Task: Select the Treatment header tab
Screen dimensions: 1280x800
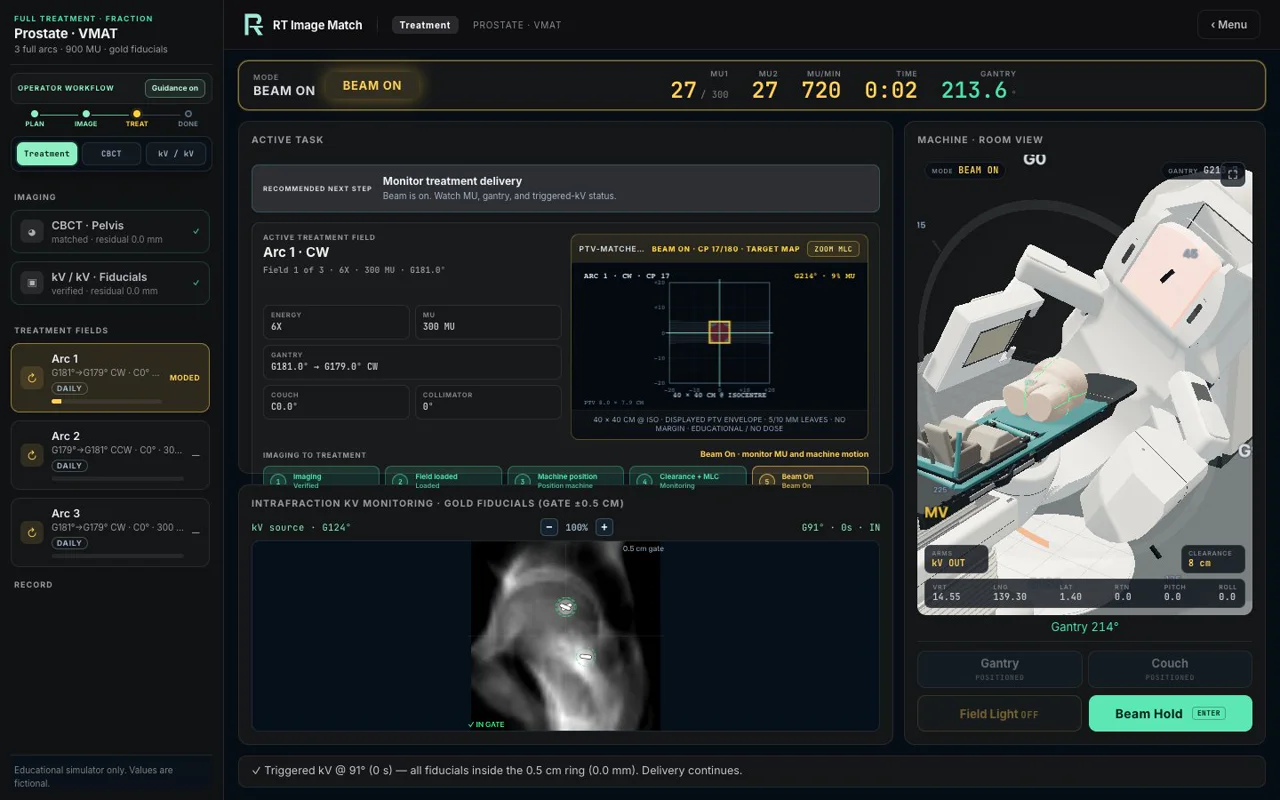Action: click(425, 25)
